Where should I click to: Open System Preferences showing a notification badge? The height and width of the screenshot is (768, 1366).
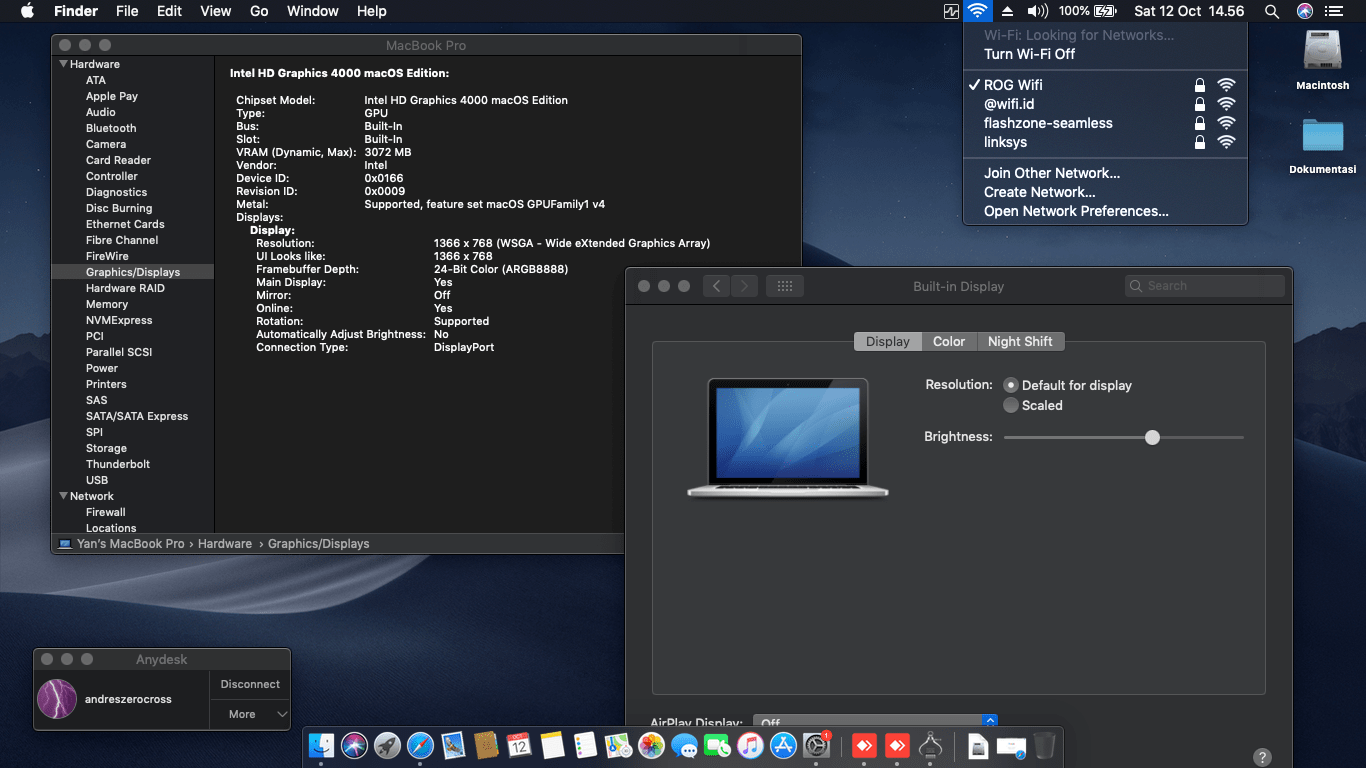[x=817, y=746]
